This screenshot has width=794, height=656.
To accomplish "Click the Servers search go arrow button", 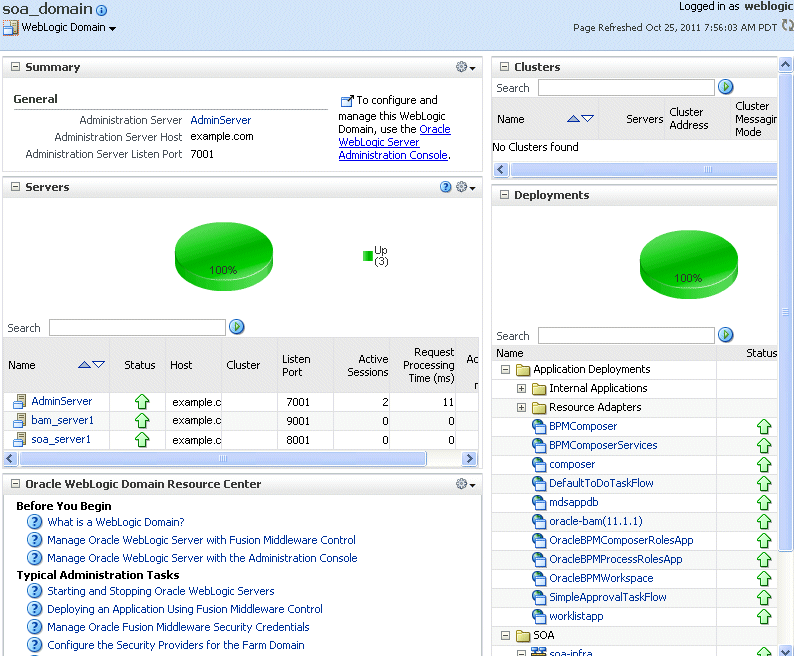I will pyautogui.click(x=236, y=327).
